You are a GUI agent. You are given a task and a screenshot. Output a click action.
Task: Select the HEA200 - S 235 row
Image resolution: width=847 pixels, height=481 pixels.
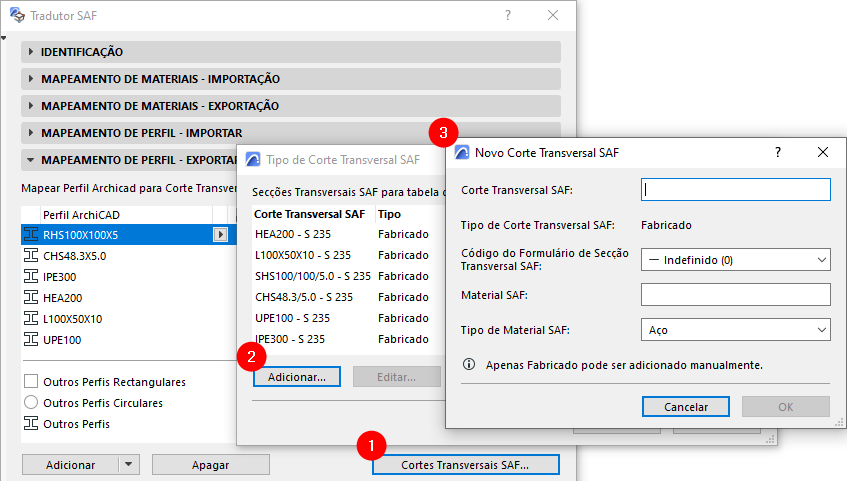348,234
